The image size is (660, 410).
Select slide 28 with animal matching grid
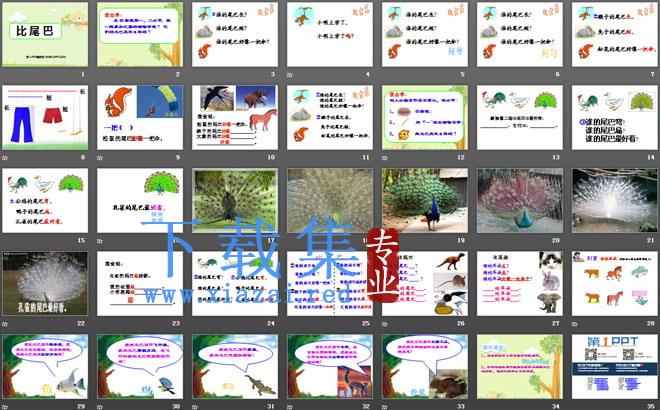(615, 284)
